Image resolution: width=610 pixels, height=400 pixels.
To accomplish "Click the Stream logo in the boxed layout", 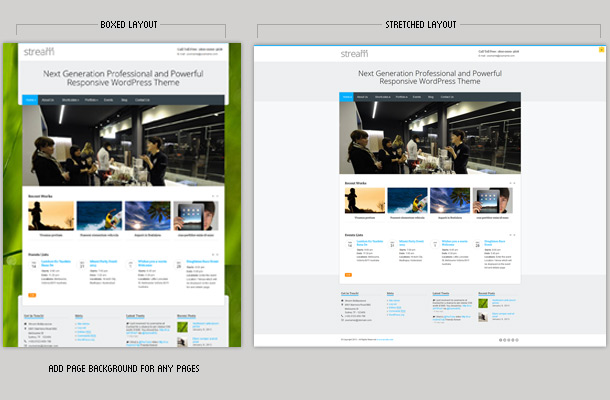I will 39,51.
